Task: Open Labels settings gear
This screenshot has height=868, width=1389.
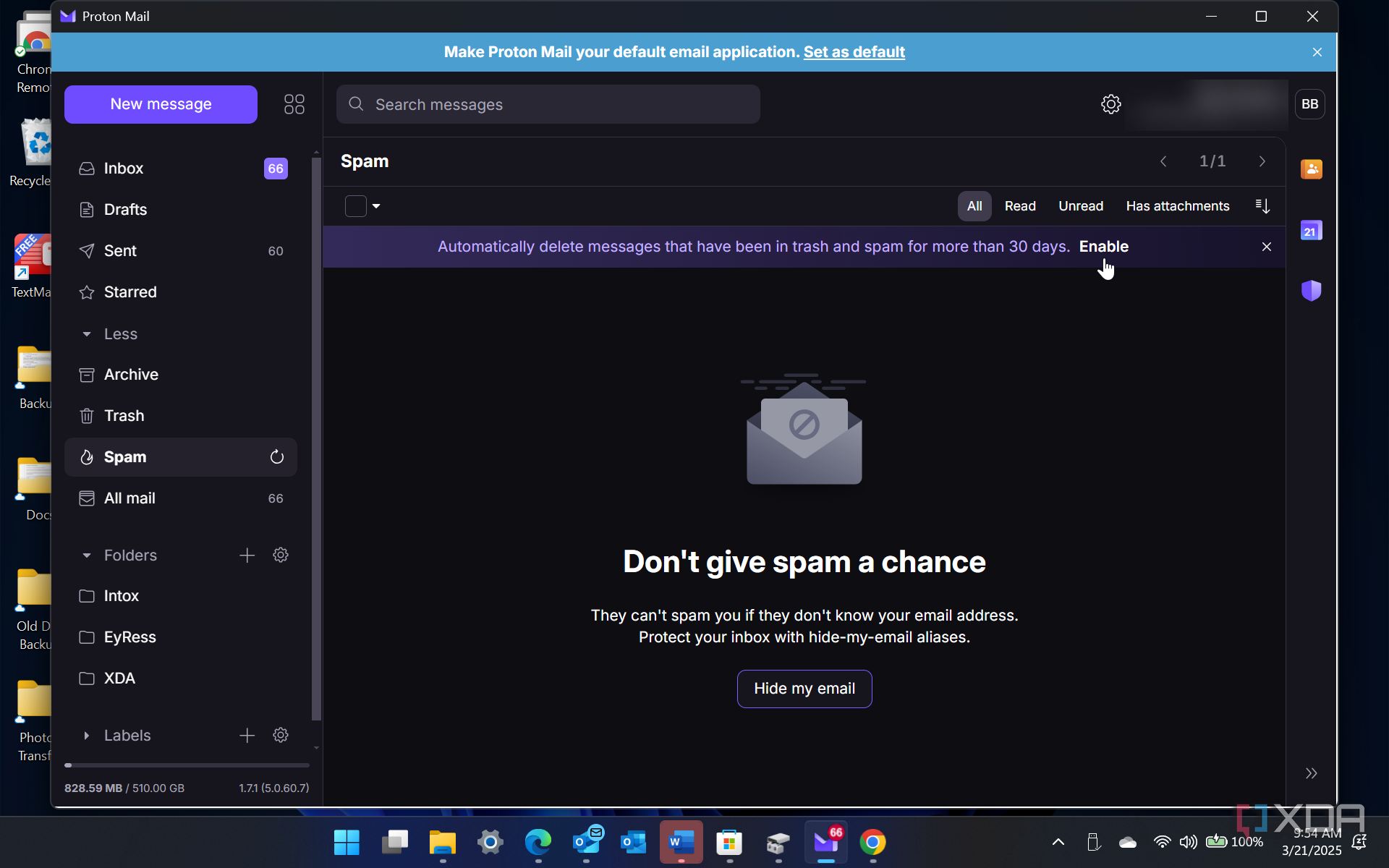Action: click(281, 736)
